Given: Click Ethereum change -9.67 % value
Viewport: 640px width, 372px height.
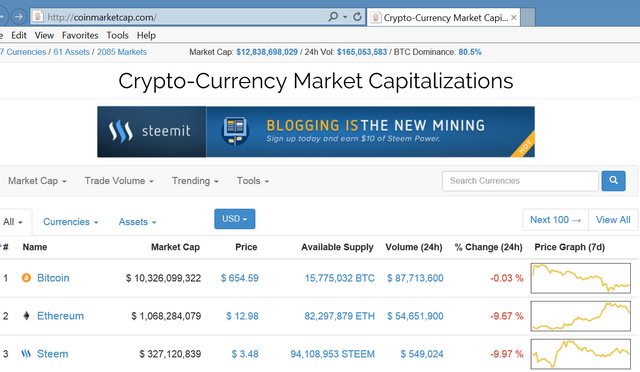Looking at the screenshot, I should coord(507,316).
